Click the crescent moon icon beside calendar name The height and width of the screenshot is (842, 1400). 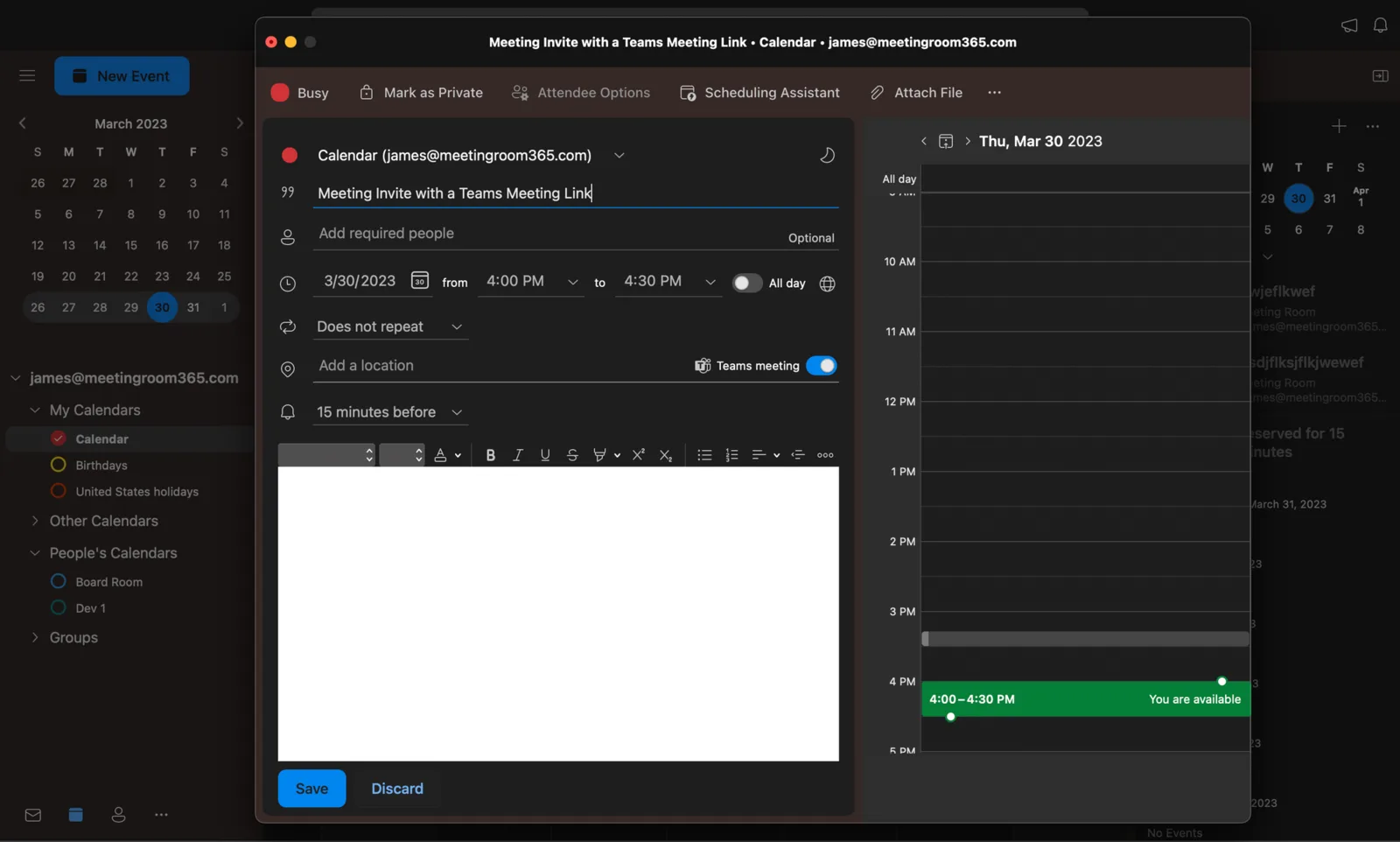pyautogui.click(x=827, y=155)
